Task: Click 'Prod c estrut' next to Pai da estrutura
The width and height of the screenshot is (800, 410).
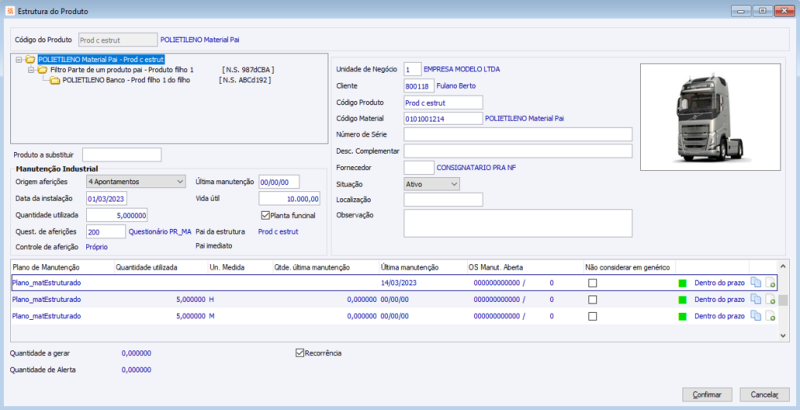Action: click(278, 232)
